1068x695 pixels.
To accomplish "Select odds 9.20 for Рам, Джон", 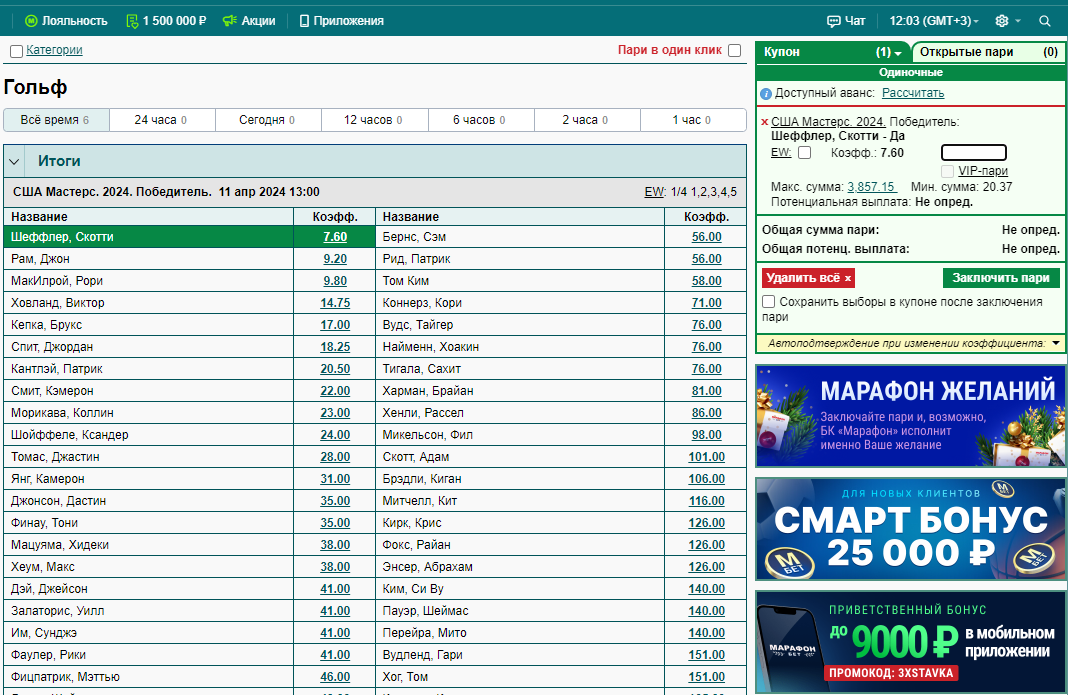I will pyautogui.click(x=335, y=259).
